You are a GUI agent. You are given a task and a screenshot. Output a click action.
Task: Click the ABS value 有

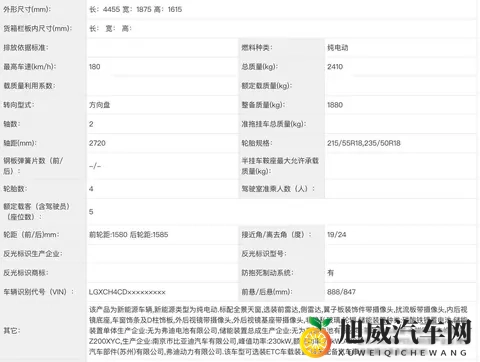tap(330, 273)
